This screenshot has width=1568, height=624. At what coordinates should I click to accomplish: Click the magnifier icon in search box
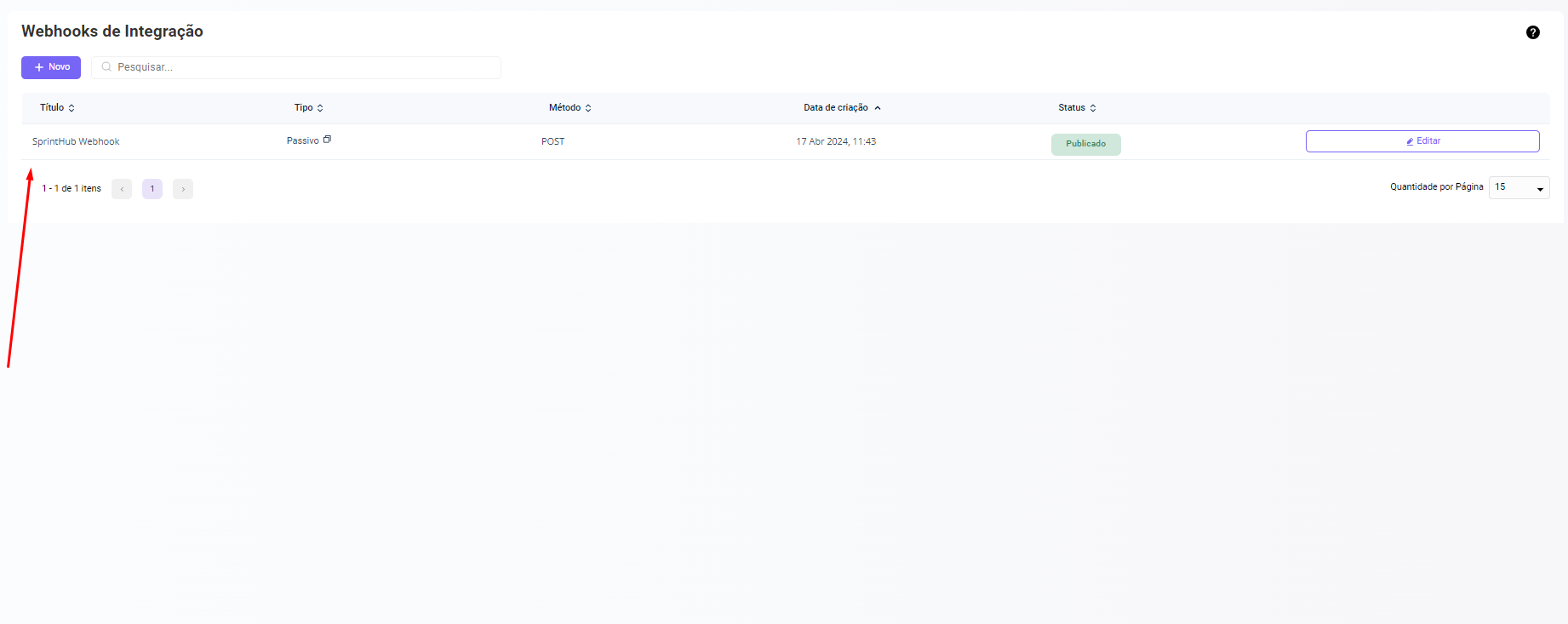pyautogui.click(x=106, y=67)
